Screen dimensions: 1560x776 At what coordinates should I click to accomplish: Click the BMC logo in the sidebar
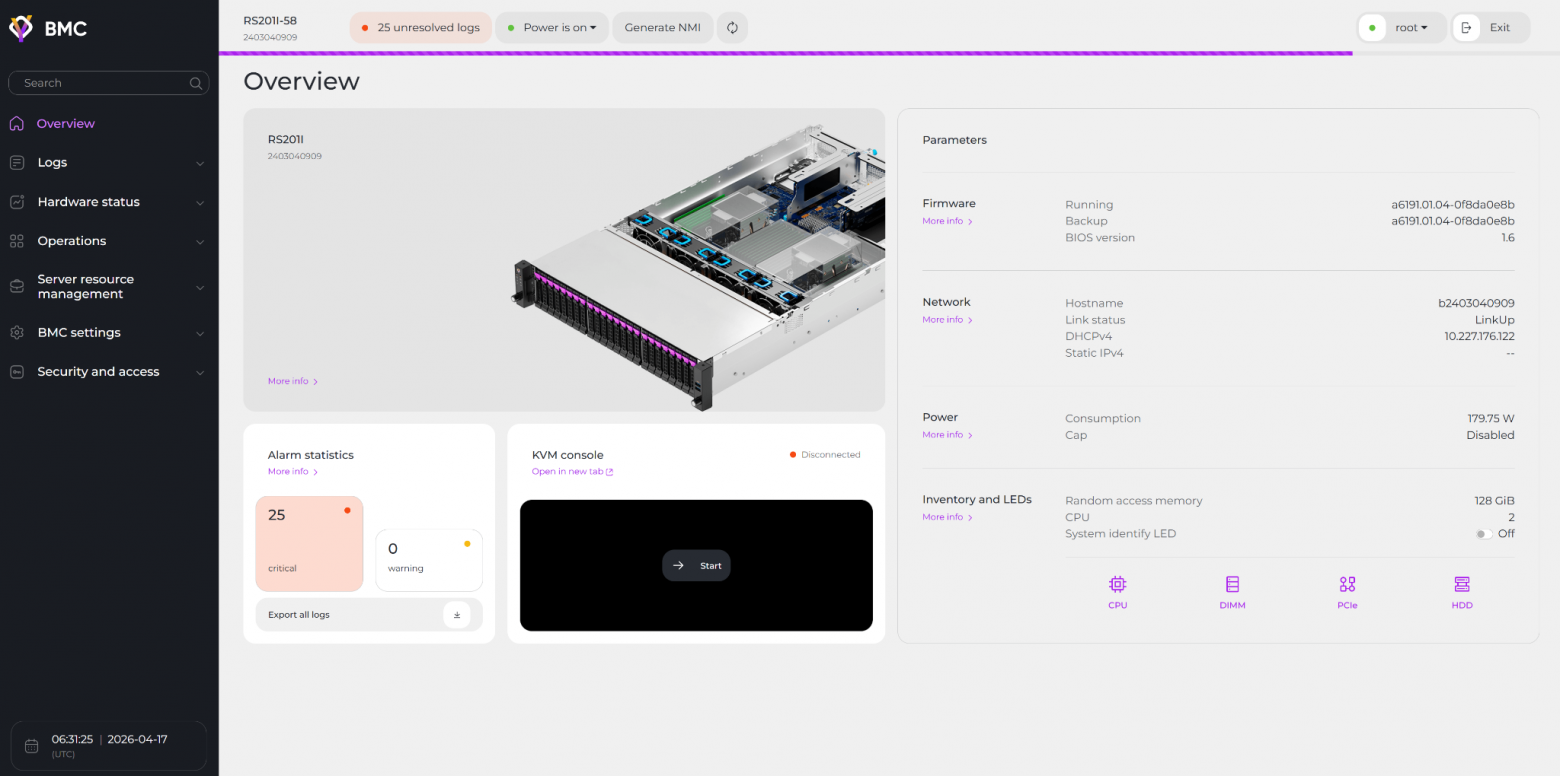tap(48, 28)
